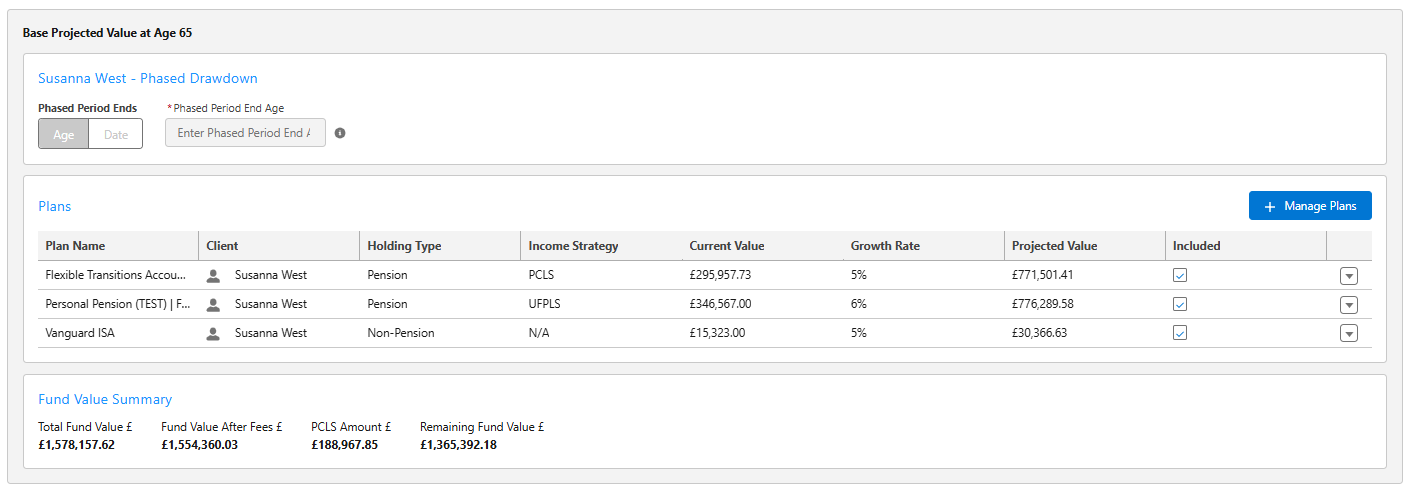The height and width of the screenshot is (492, 1411).
Task: Open row actions dropdown for Flexible Transitions Account
Action: point(1348,276)
